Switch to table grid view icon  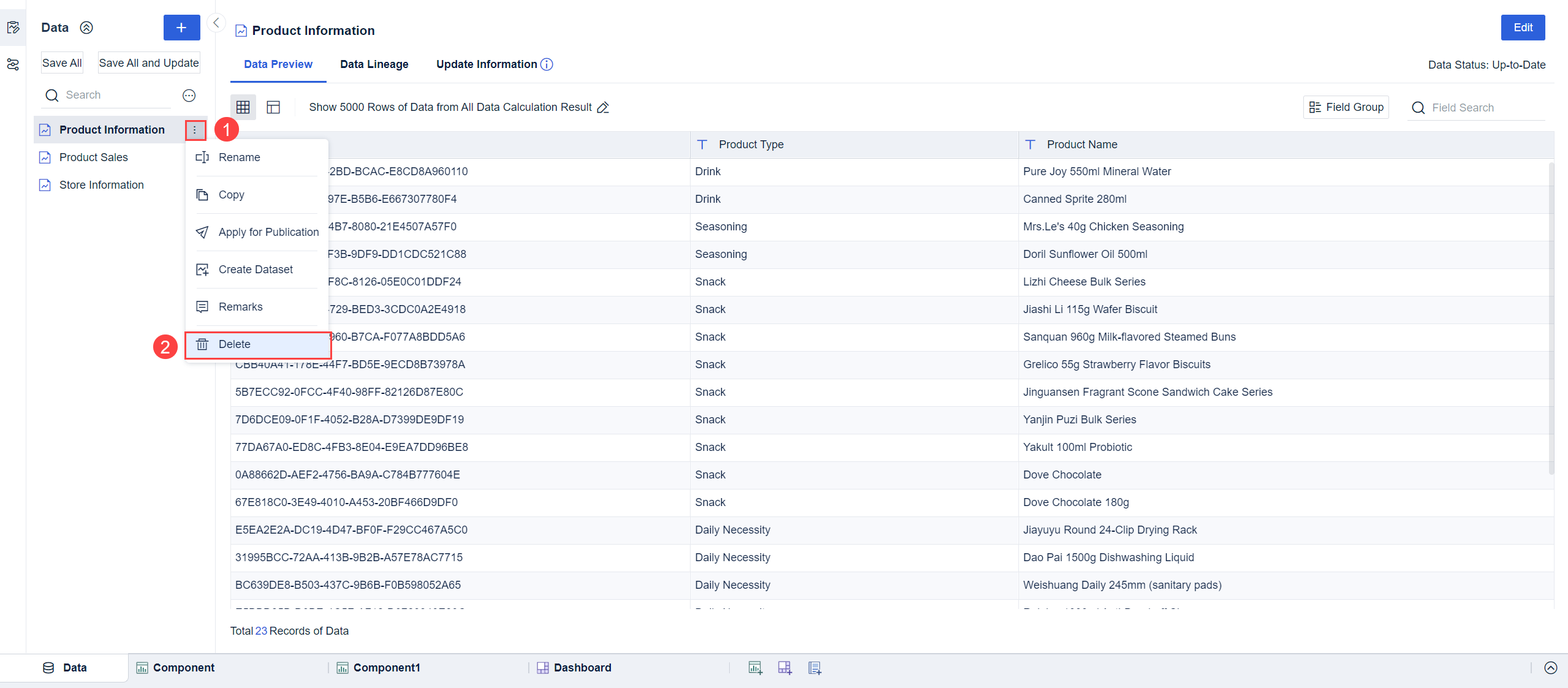[x=243, y=107]
